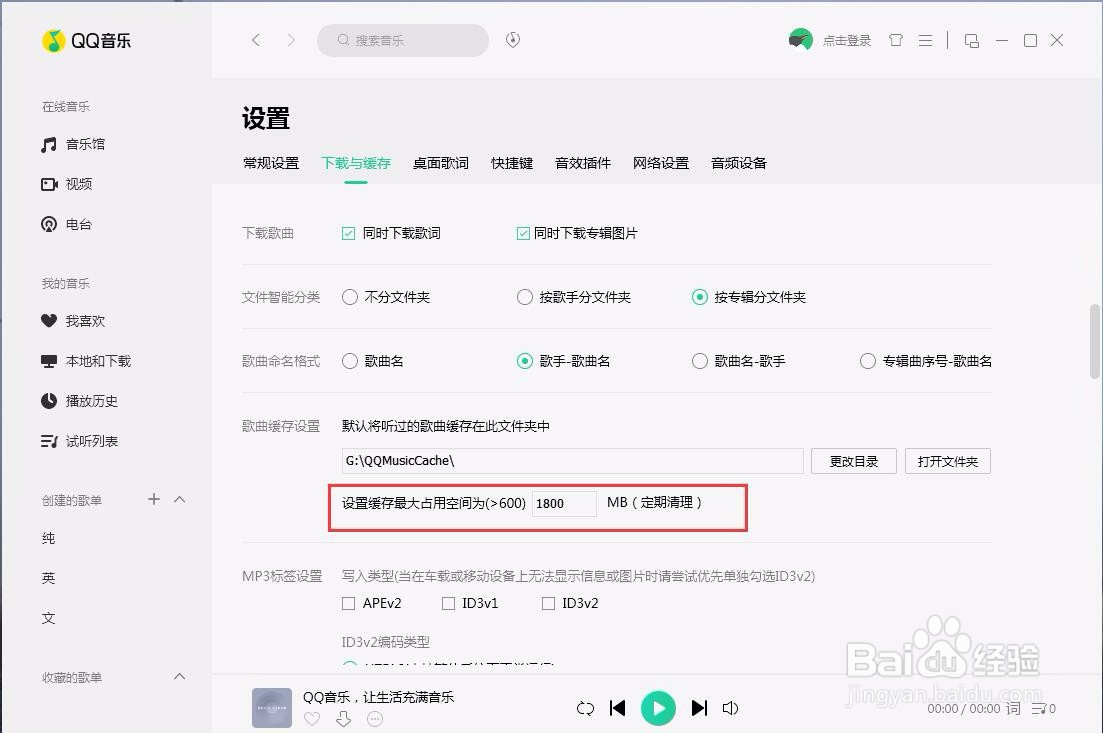Click the cache path field G:\QQMusicCache\
The width and height of the screenshot is (1103, 733).
click(x=573, y=461)
